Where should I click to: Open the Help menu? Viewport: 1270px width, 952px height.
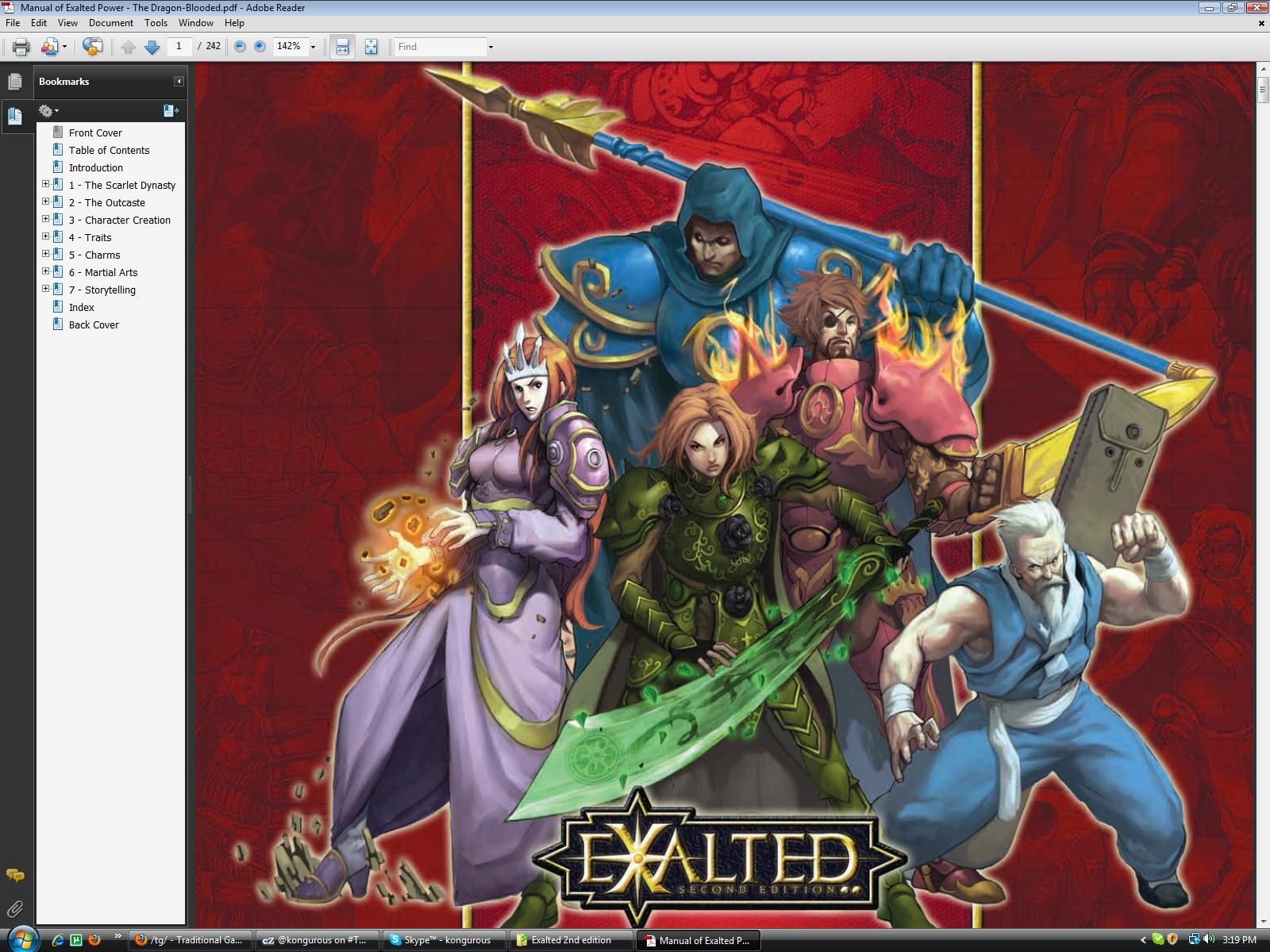[234, 23]
